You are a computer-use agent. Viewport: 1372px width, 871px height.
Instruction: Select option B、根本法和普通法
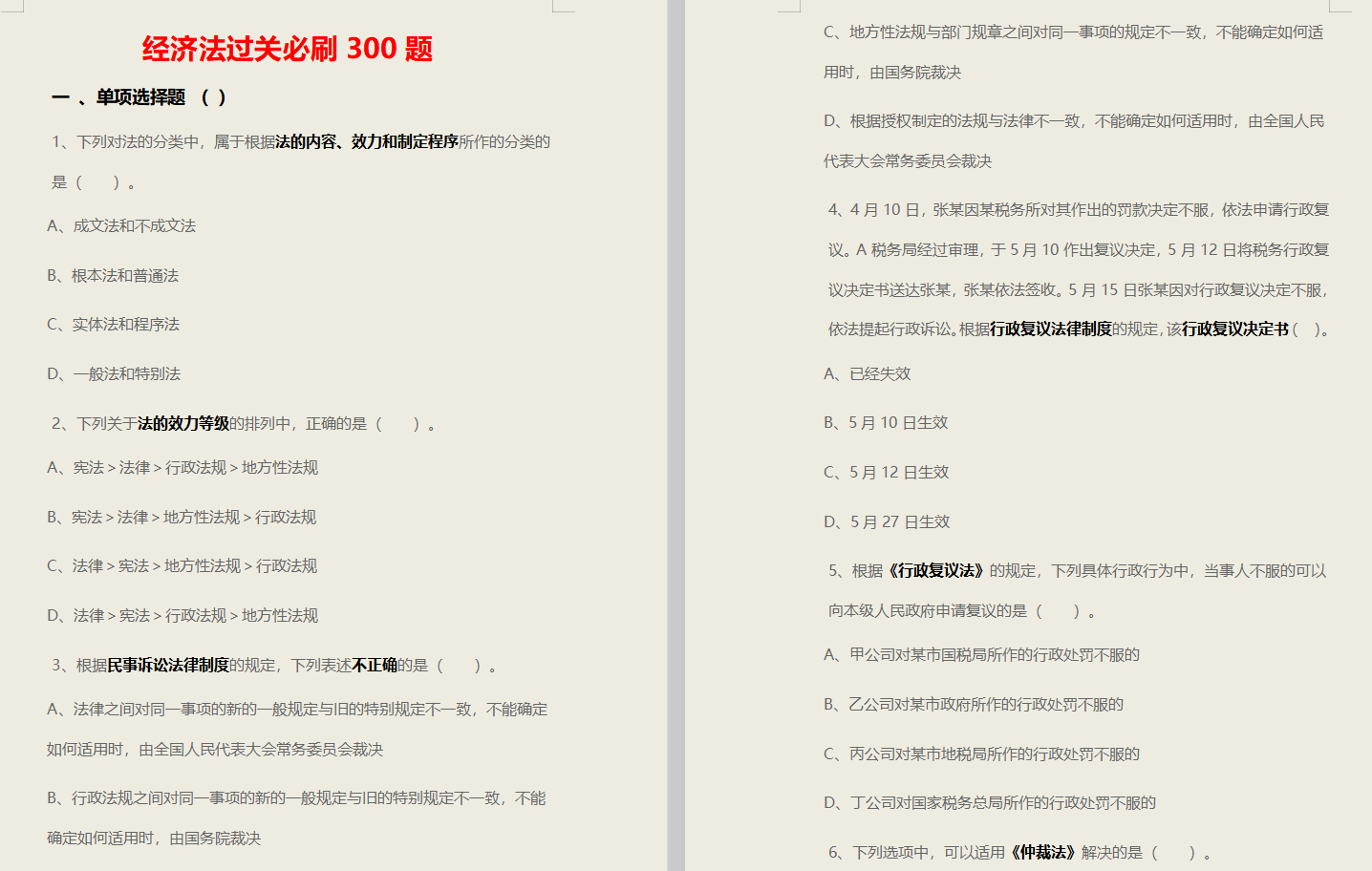coord(113,276)
